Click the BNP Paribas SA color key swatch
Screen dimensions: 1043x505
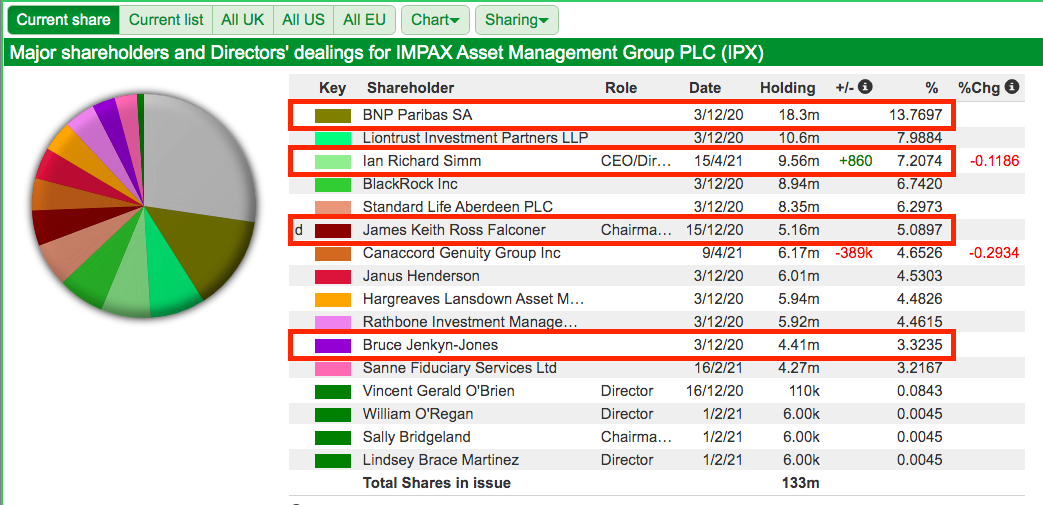[333, 115]
